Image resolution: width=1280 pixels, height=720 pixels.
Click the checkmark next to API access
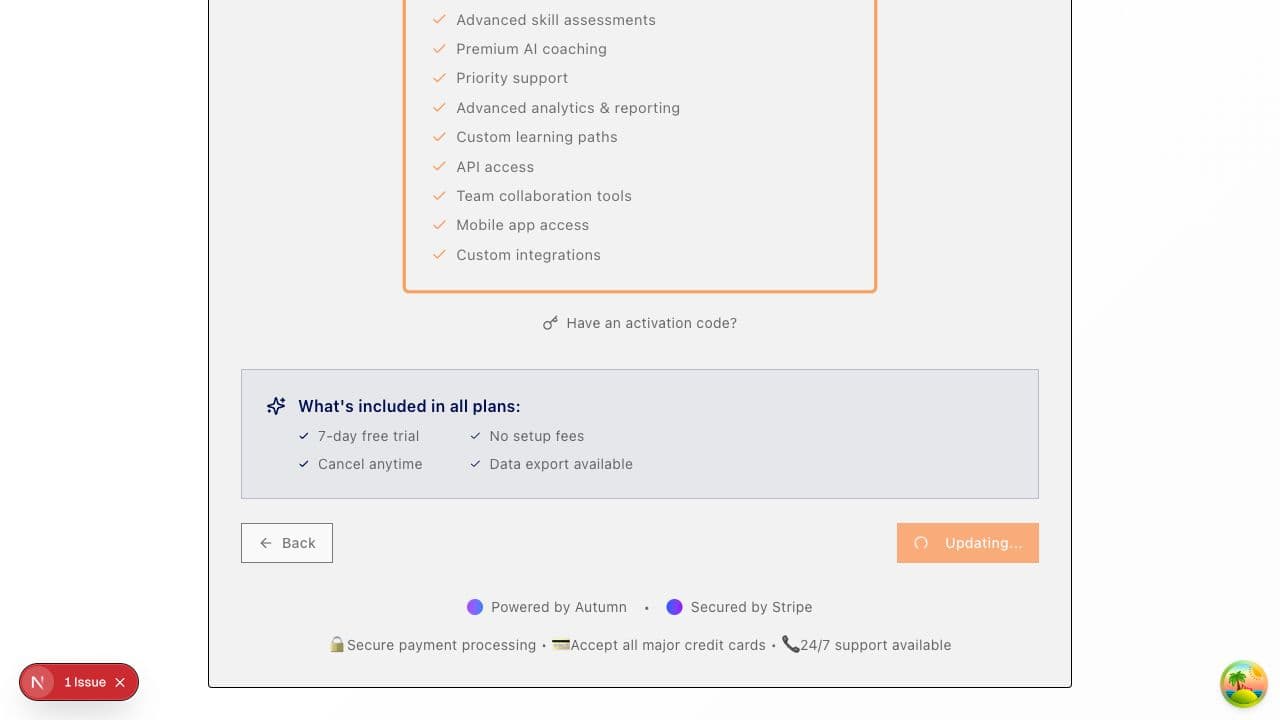click(x=439, y=166)
